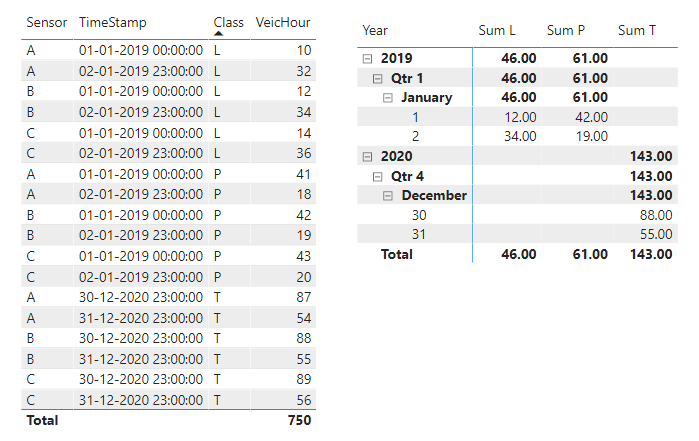Viewport: 699px width, 441px height.
Task: Collapse the Qtr 4 row
Action: point(378,177)
